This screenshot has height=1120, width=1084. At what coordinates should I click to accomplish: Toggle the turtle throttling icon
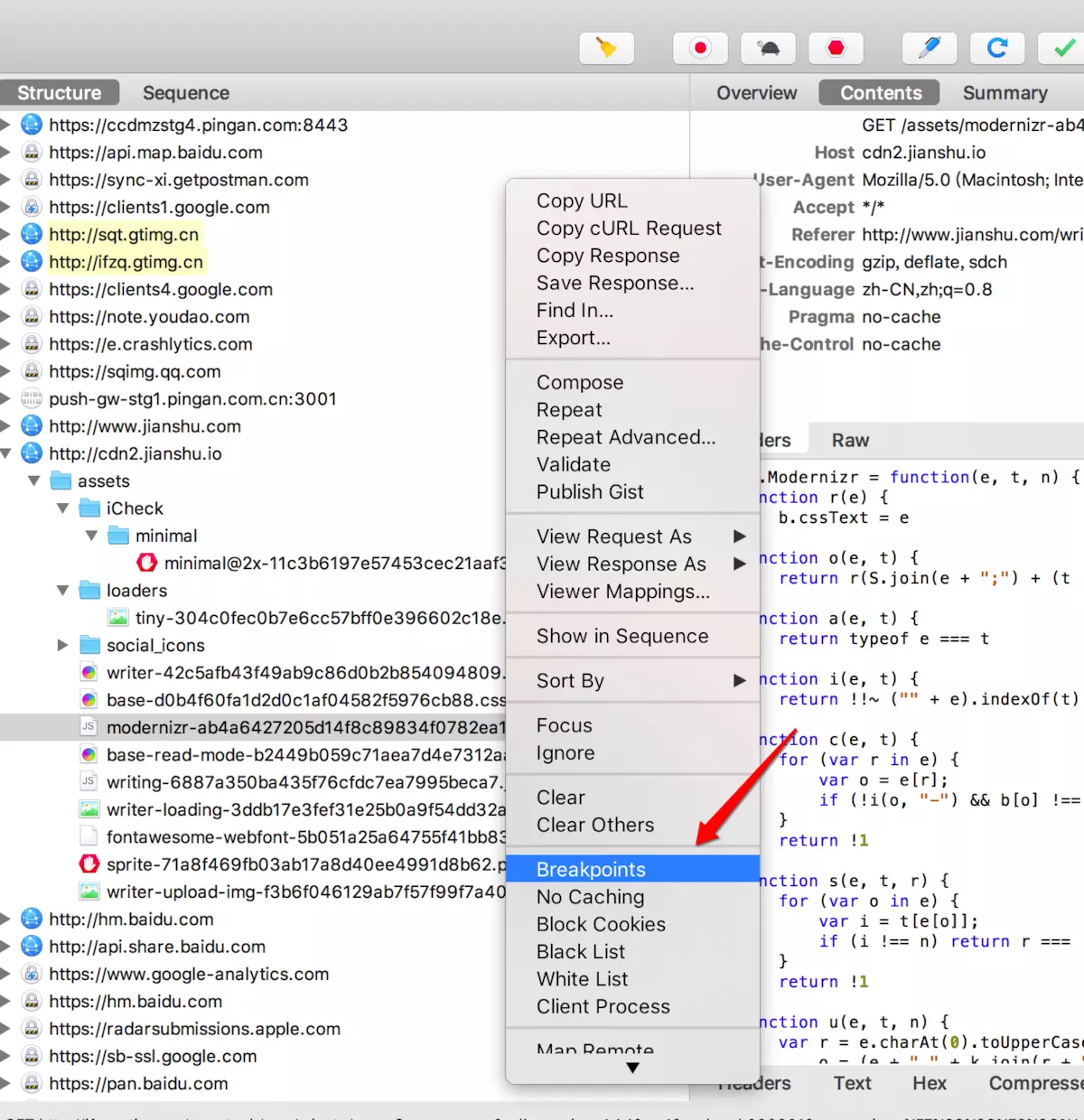tap(768, 48)
